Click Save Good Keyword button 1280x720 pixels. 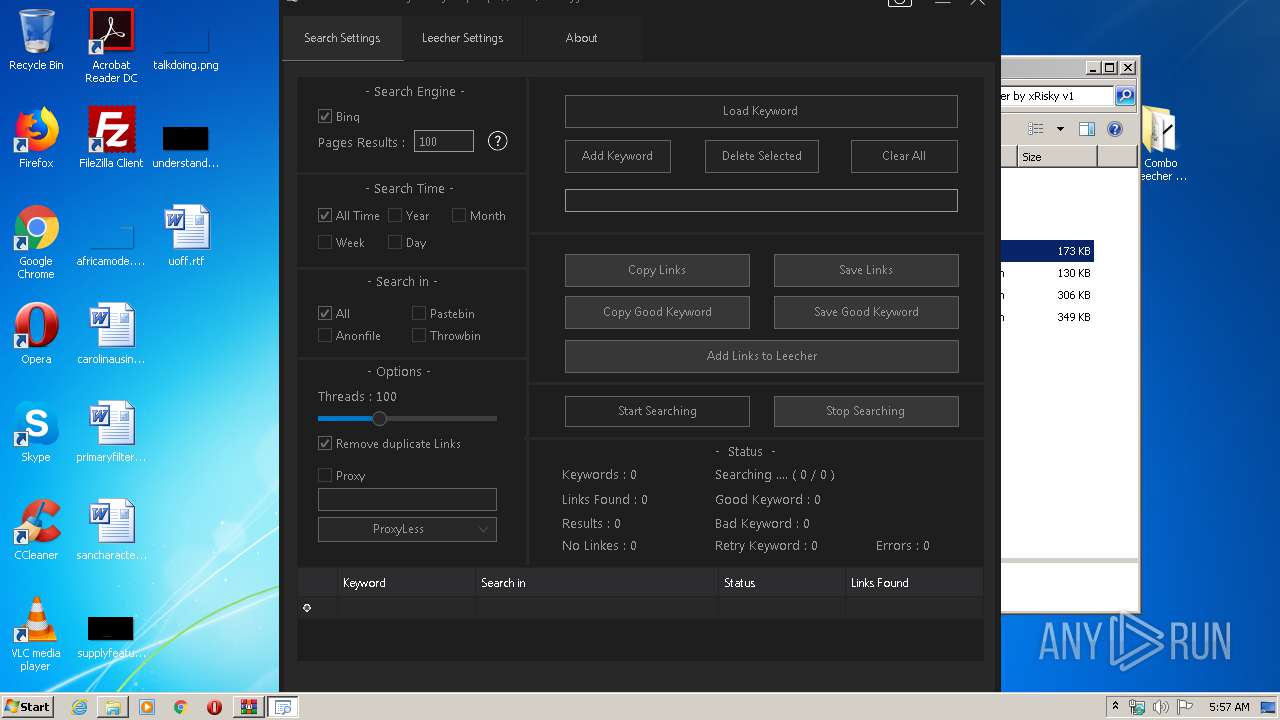pos(866,312)
